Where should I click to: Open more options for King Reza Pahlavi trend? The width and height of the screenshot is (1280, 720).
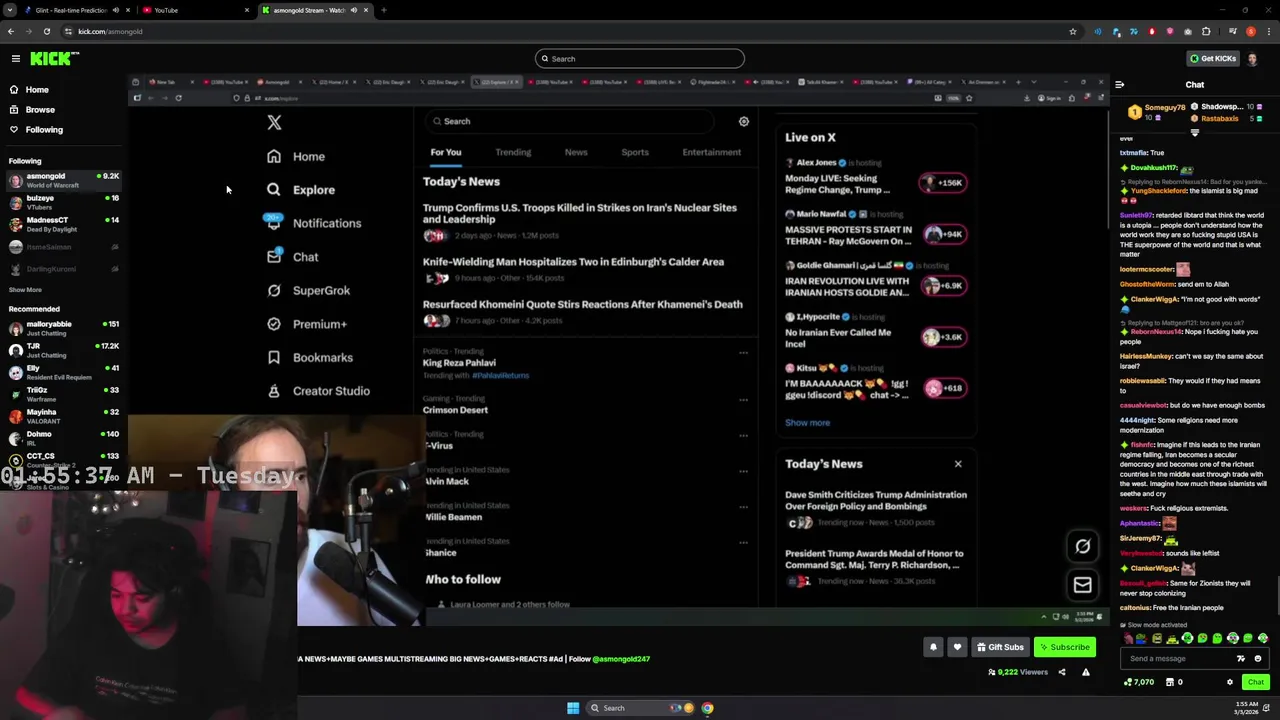(x=743, y=352)
